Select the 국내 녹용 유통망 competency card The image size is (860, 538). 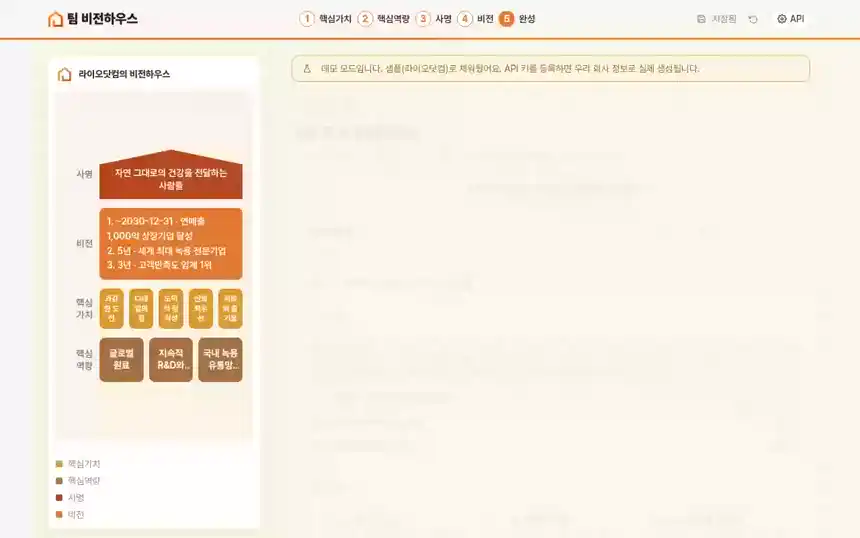pyautogui.click(x=220, y=360)
